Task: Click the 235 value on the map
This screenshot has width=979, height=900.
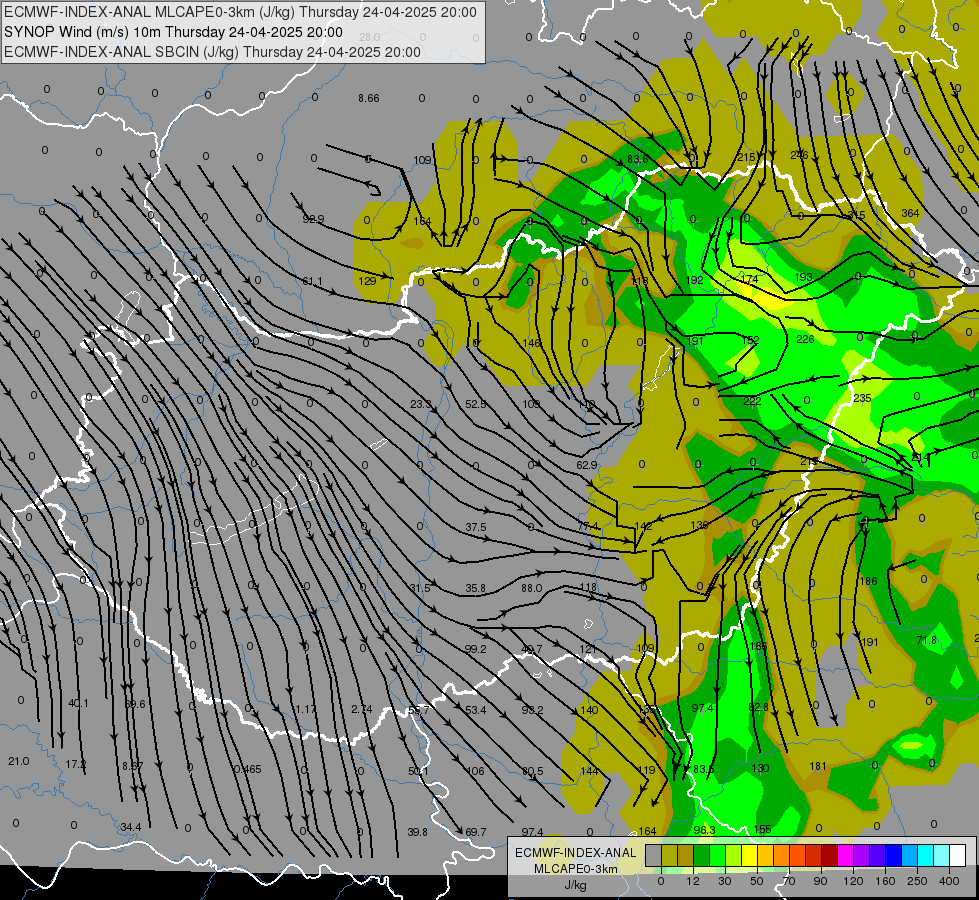Action: pos(862,398)
